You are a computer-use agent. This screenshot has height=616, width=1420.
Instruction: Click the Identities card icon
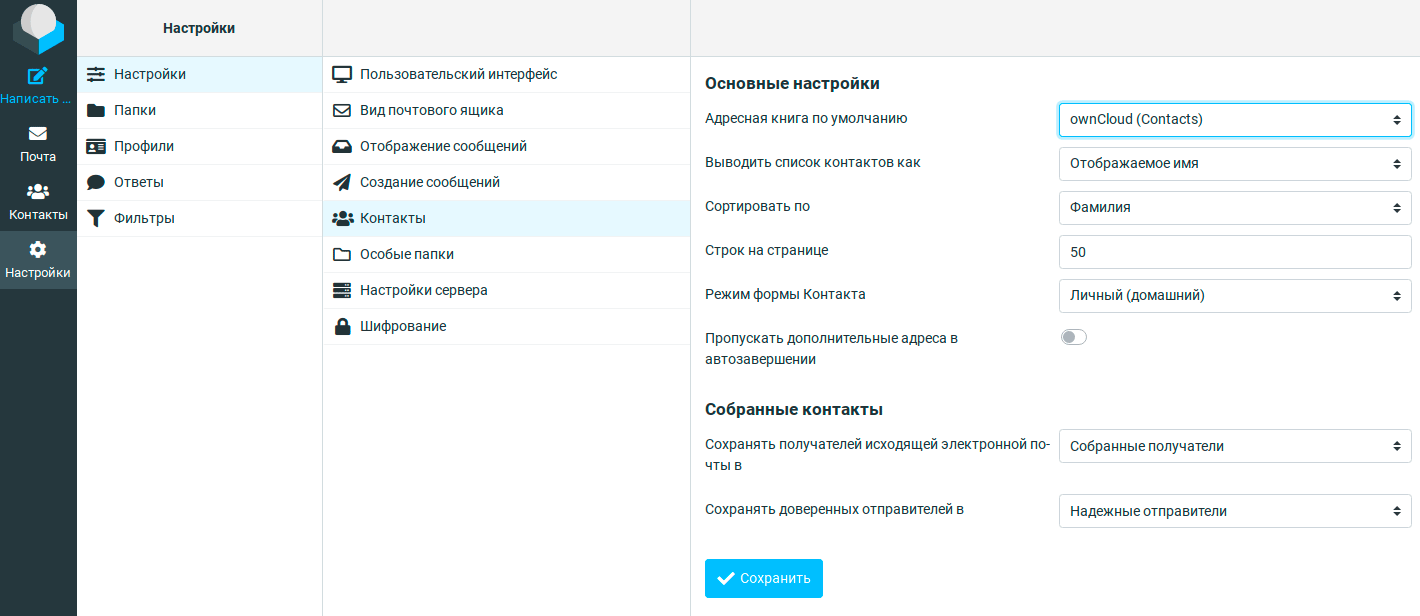click(x=96, y=147)
